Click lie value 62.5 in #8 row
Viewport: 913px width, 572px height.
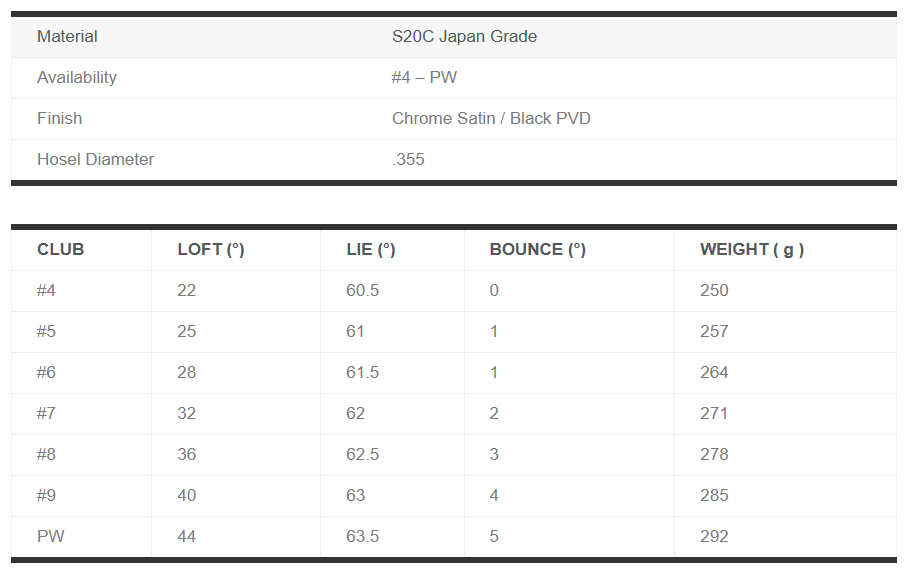[x=362, y=455]
